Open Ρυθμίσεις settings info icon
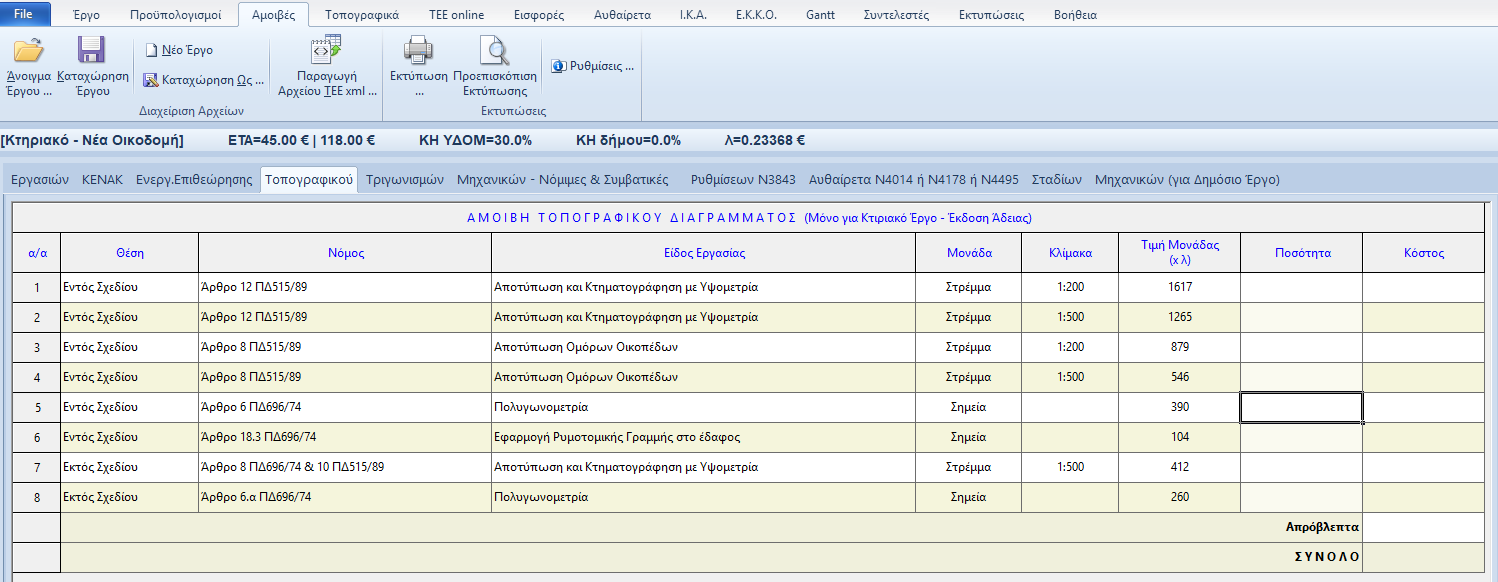 pyautogui.click(x=558, y=66)
